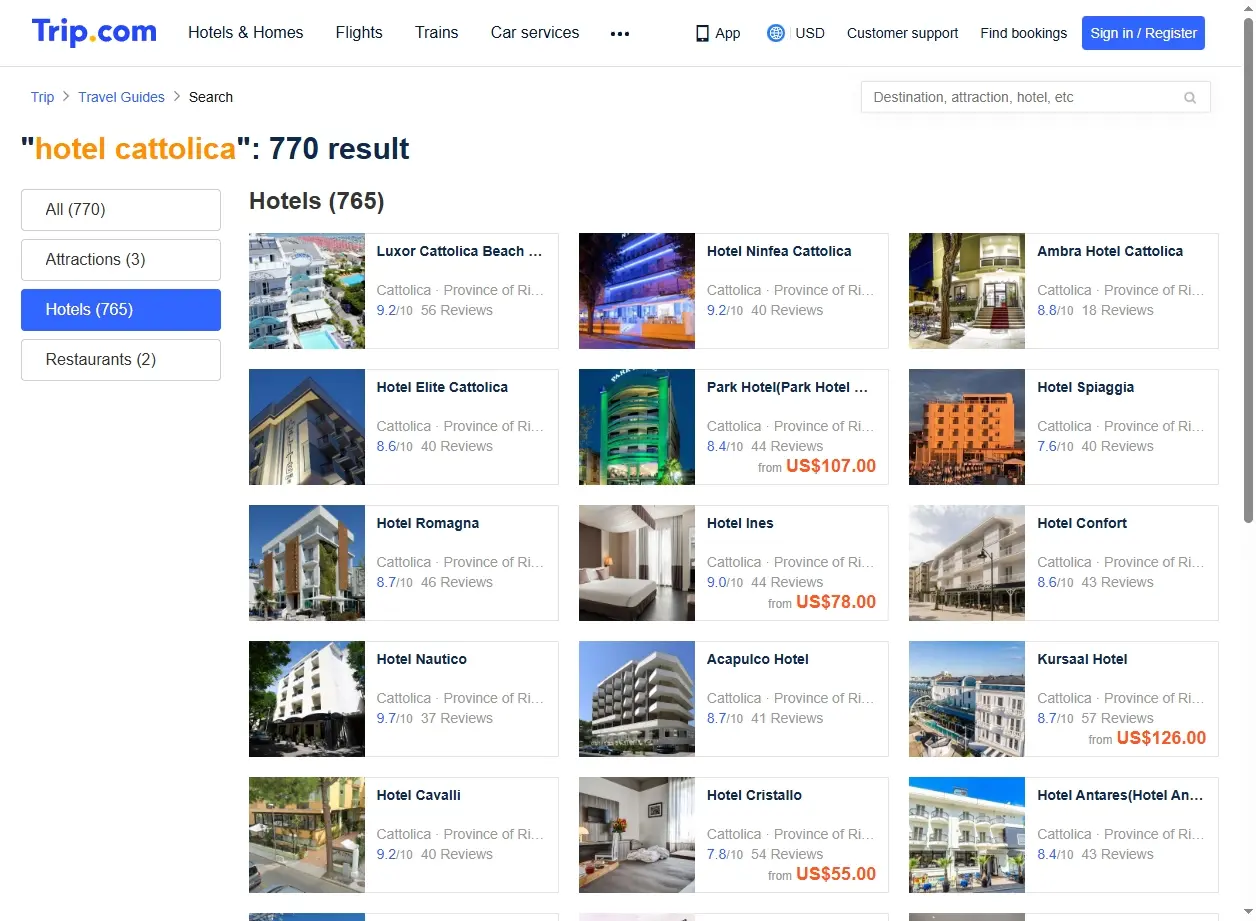The height and width of the screenshot is (921, 1256).
Task: Click Find bookings link
Action: [x=1024, y=33]
